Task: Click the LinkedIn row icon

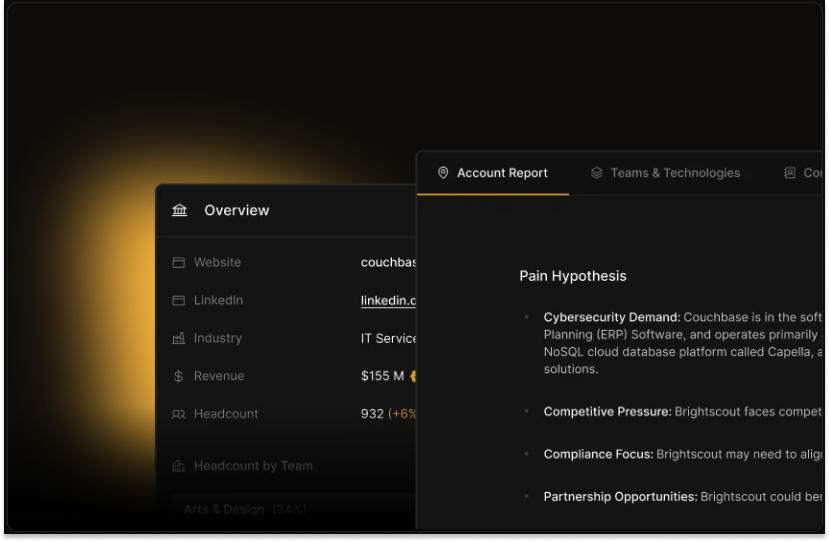Action: (x=179, y=300)
